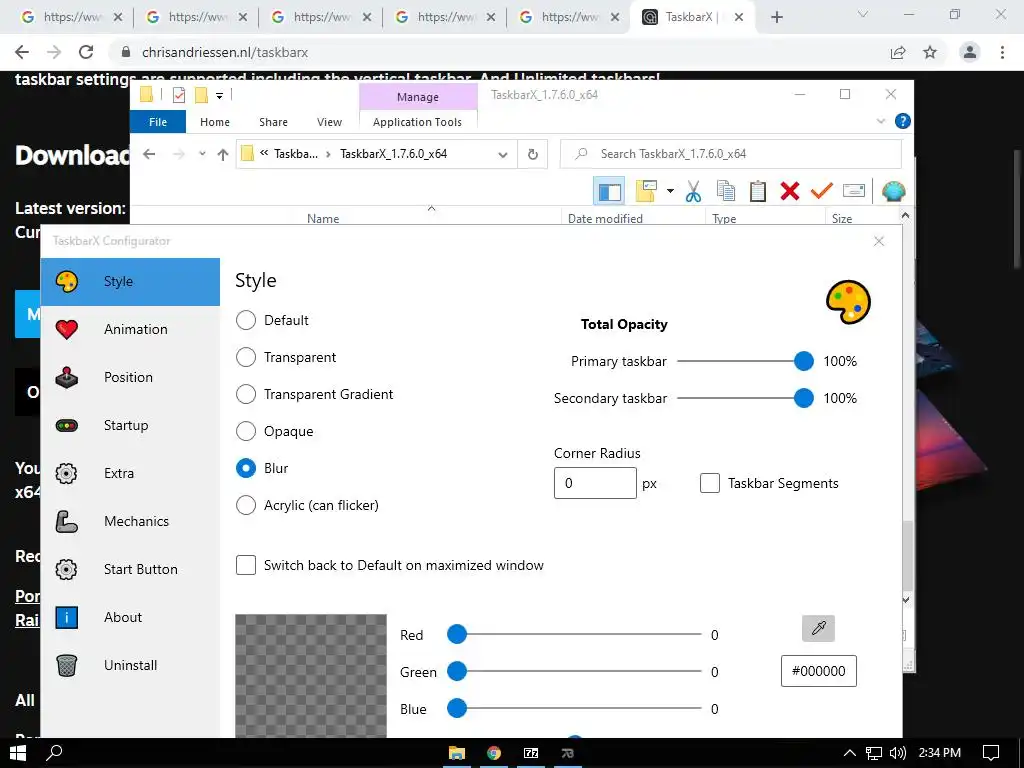
Task: Expand the Explorer address path dropdown
Action: tap(503, 155)
